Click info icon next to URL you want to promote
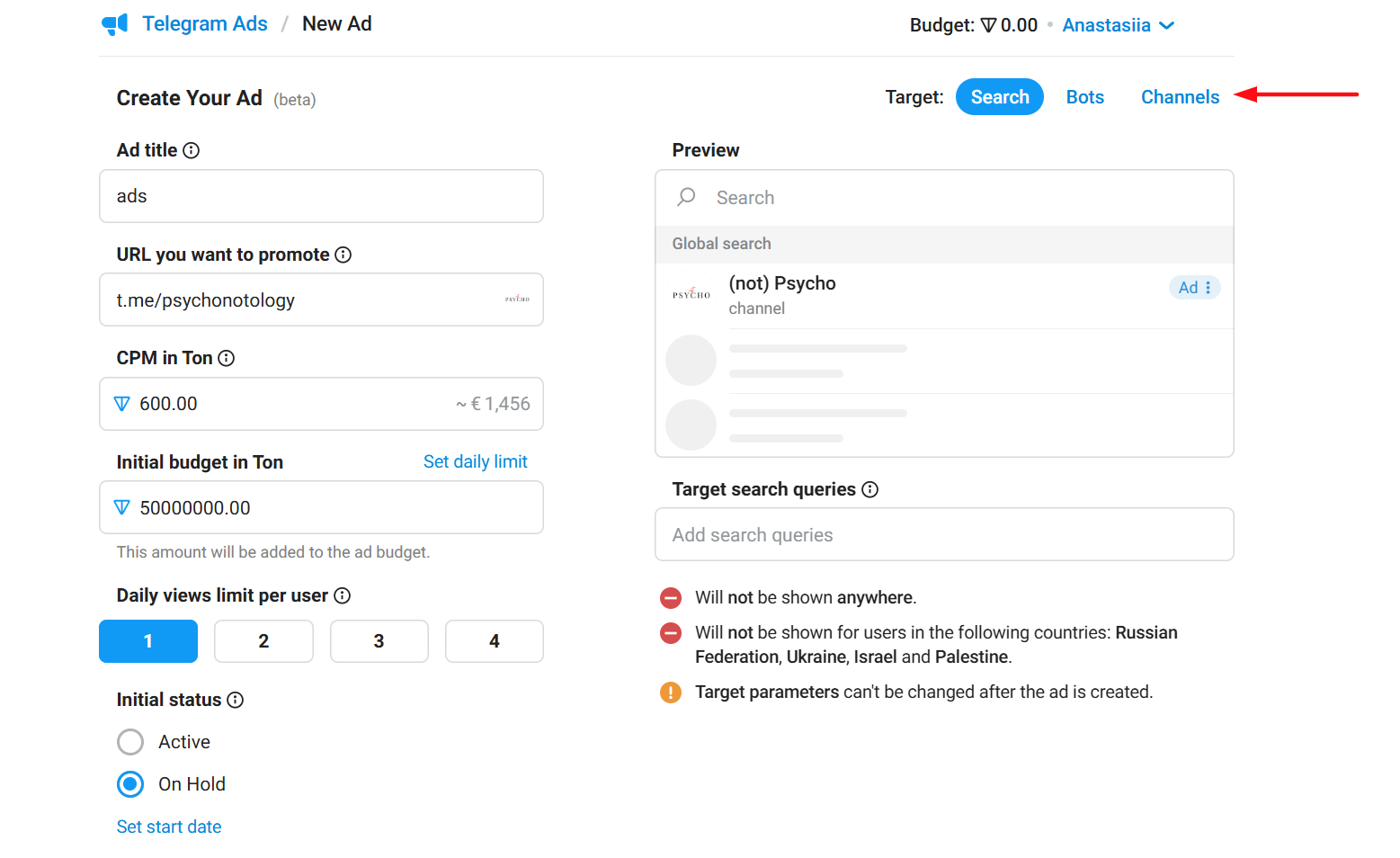 click(x=343, y=255)
